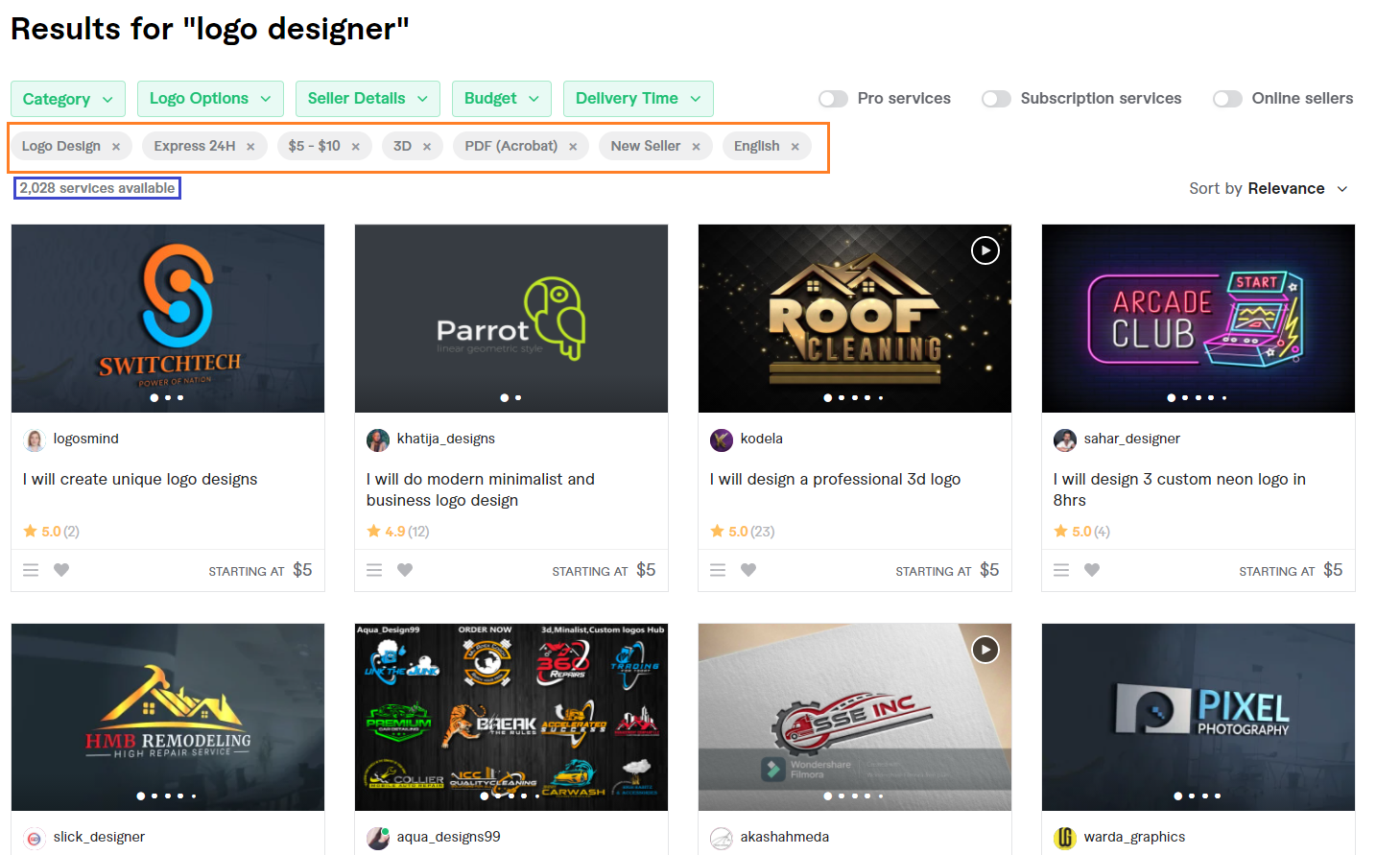Click '2,028 services available' text
The width and height of the screenshot is (1400, 855).
pos(97,188)
